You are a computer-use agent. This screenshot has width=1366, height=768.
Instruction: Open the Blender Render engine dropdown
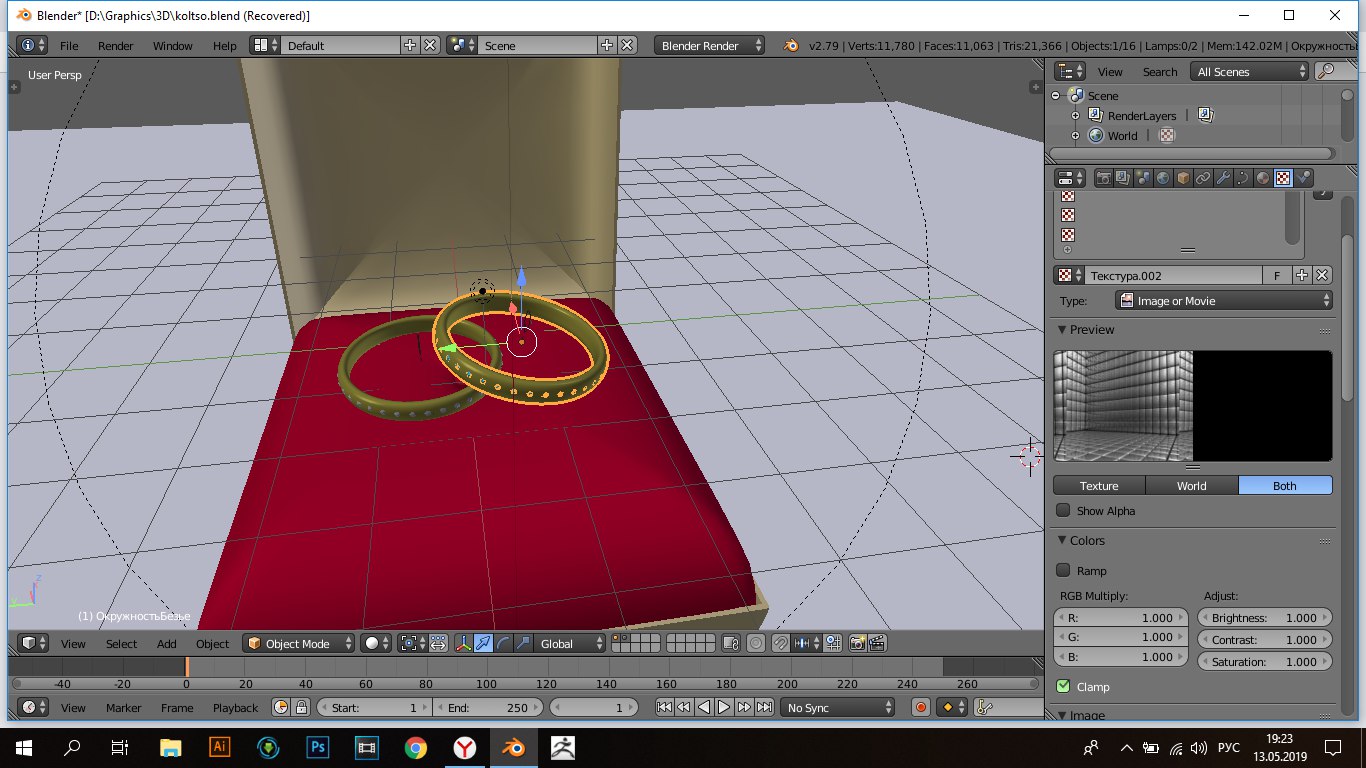coord(709,45)
